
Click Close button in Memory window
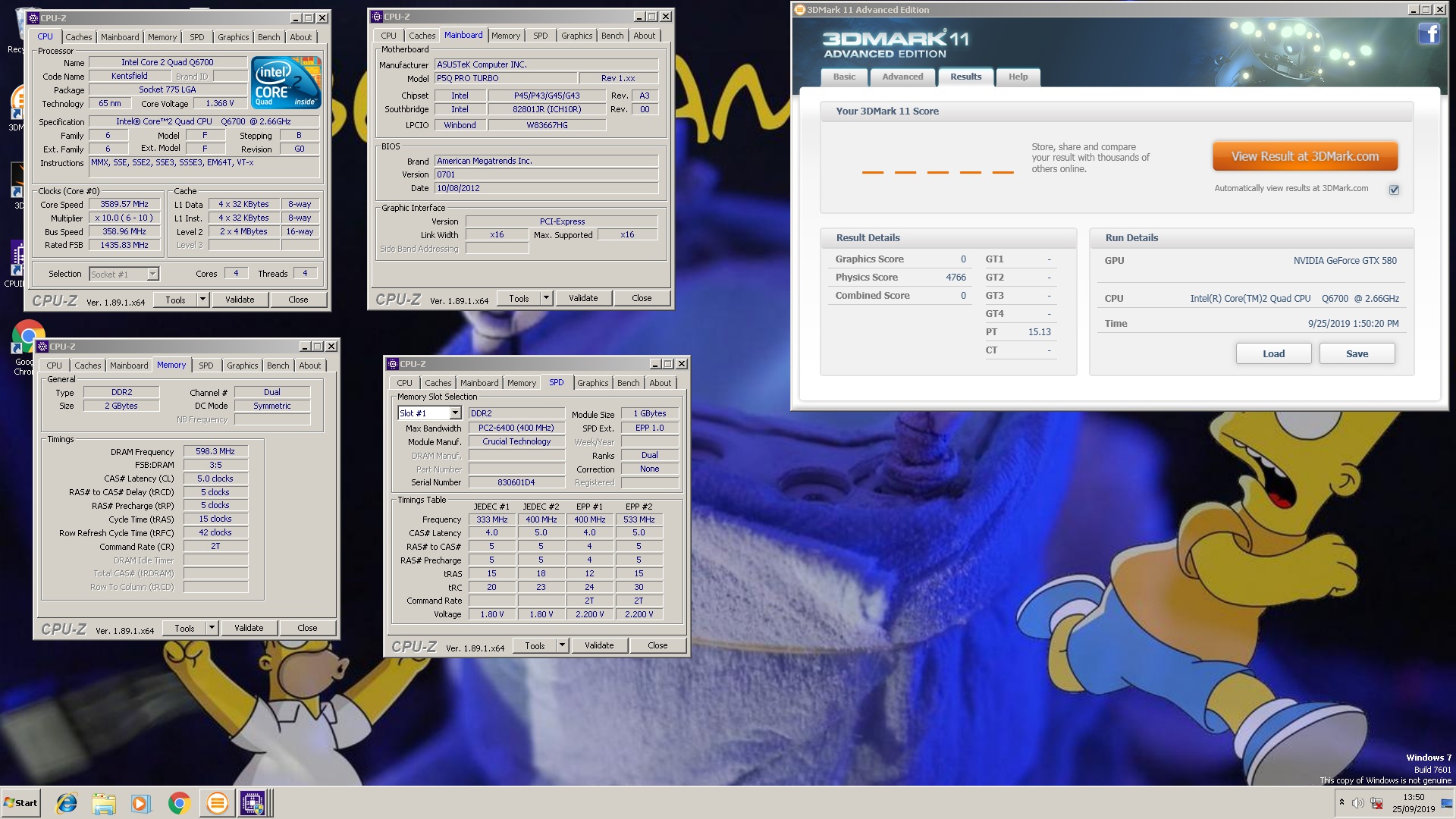307,628
